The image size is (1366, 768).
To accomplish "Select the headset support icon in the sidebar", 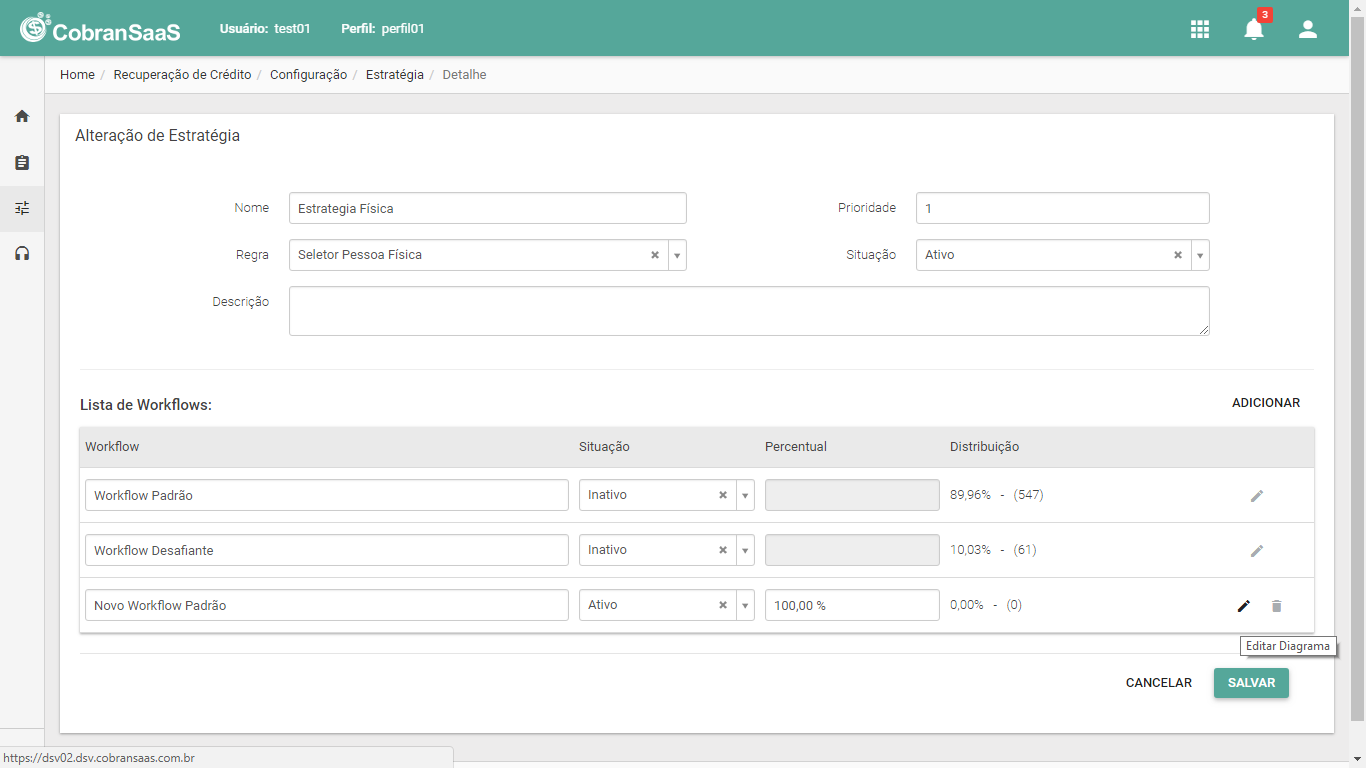I will 22,254.
